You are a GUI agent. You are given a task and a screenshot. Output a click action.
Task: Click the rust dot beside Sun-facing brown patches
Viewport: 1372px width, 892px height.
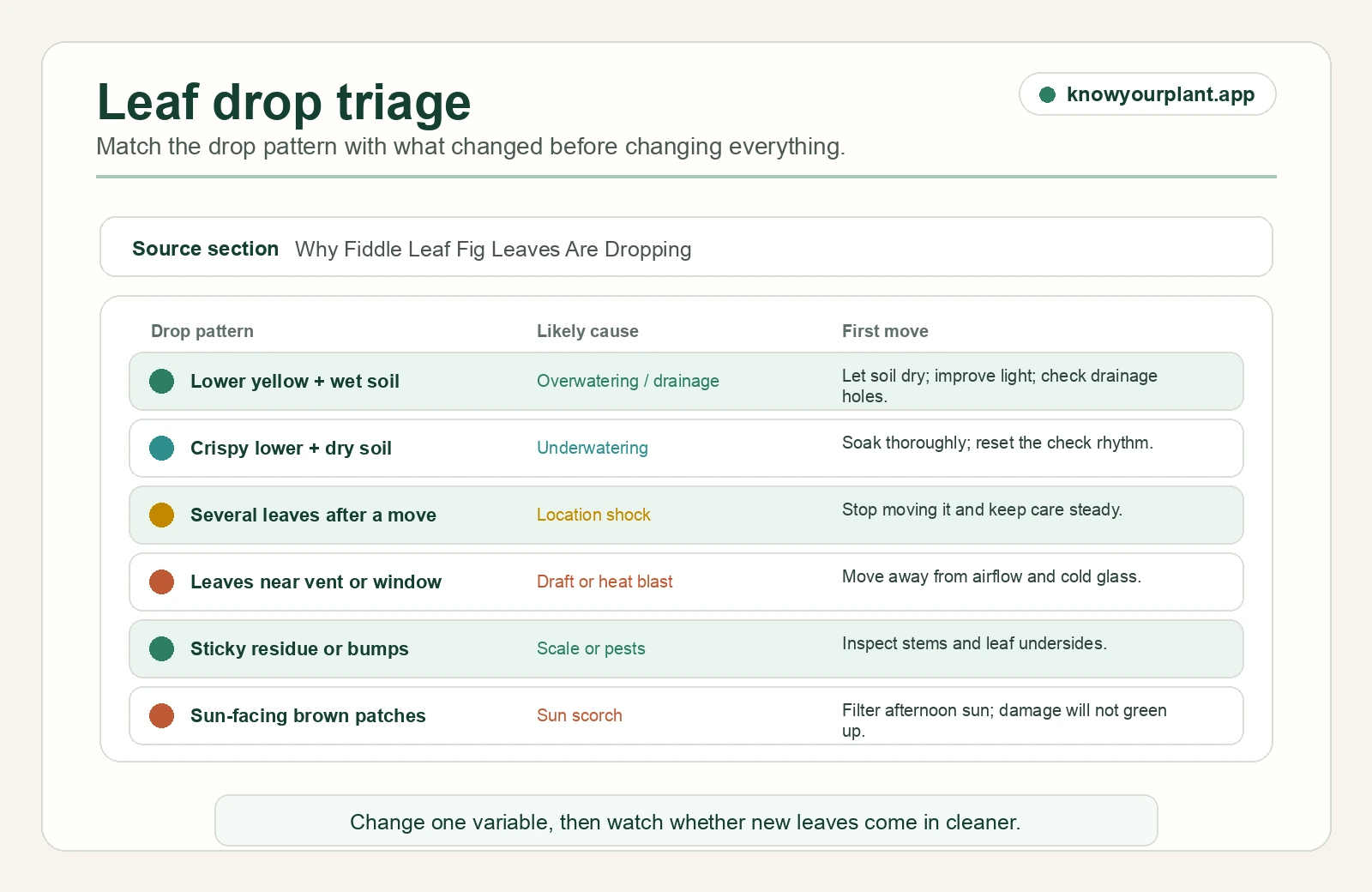tap(161, 715)
